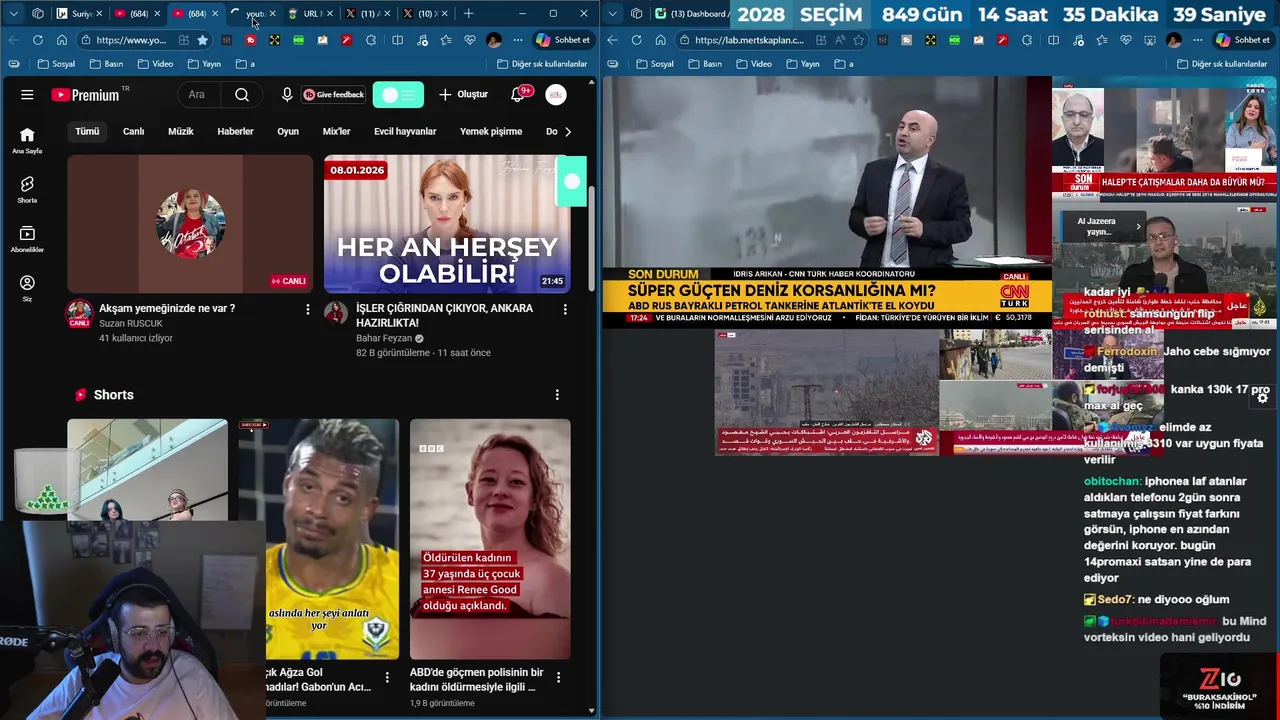Show next category chips with arrow
This screenshot has height=720, width=1280.
(x=568, y=131)
